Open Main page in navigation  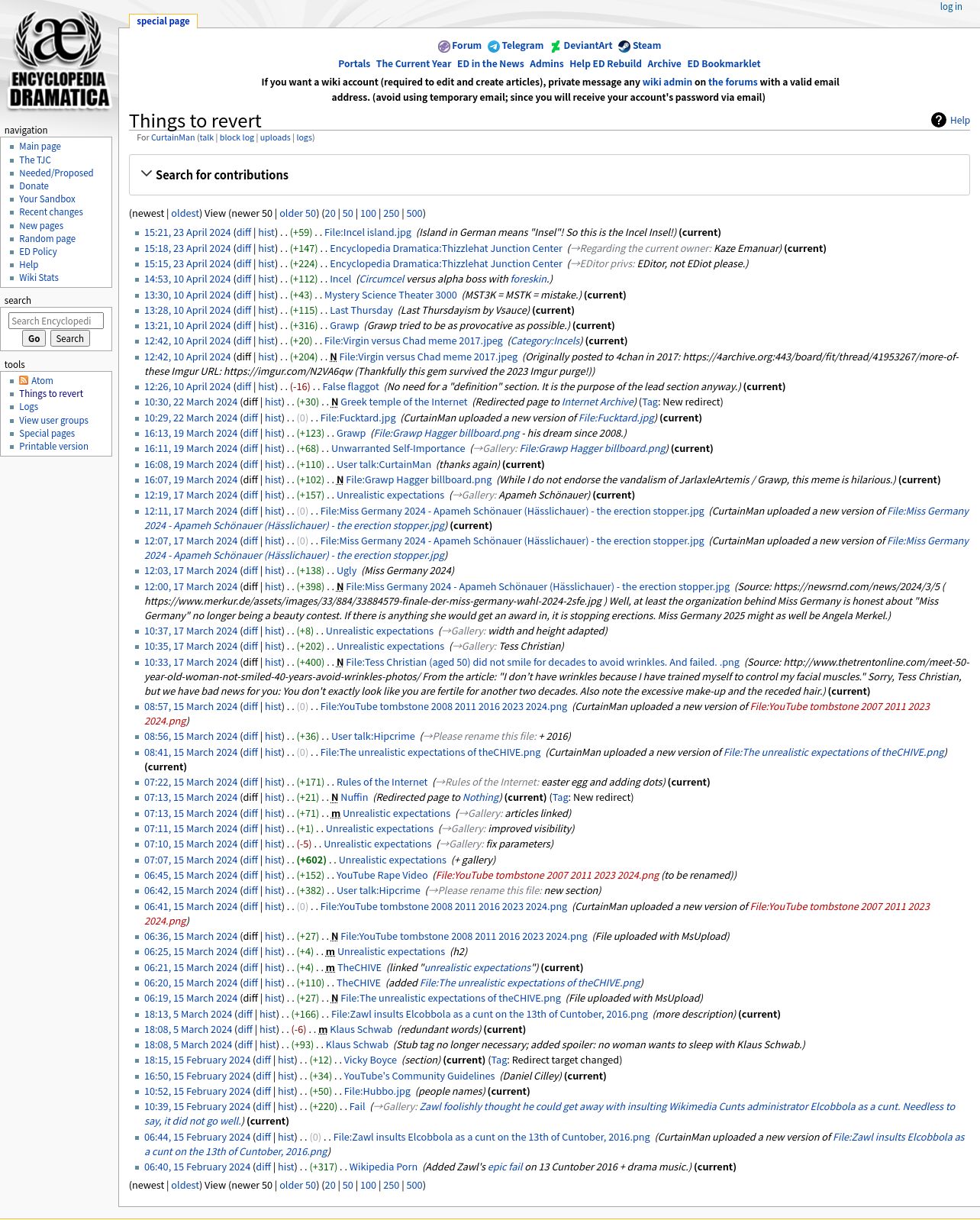pos(40,147)
